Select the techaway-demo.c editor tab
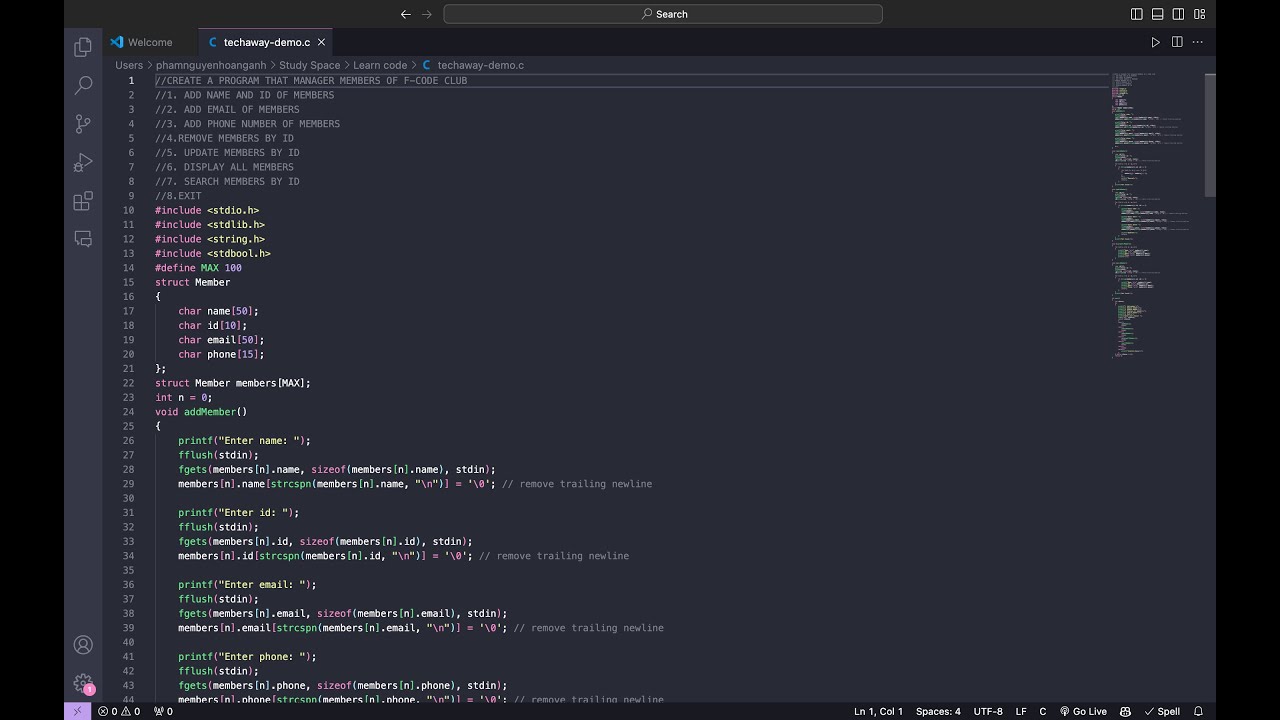1280x720 pixels. click(266, 42)
